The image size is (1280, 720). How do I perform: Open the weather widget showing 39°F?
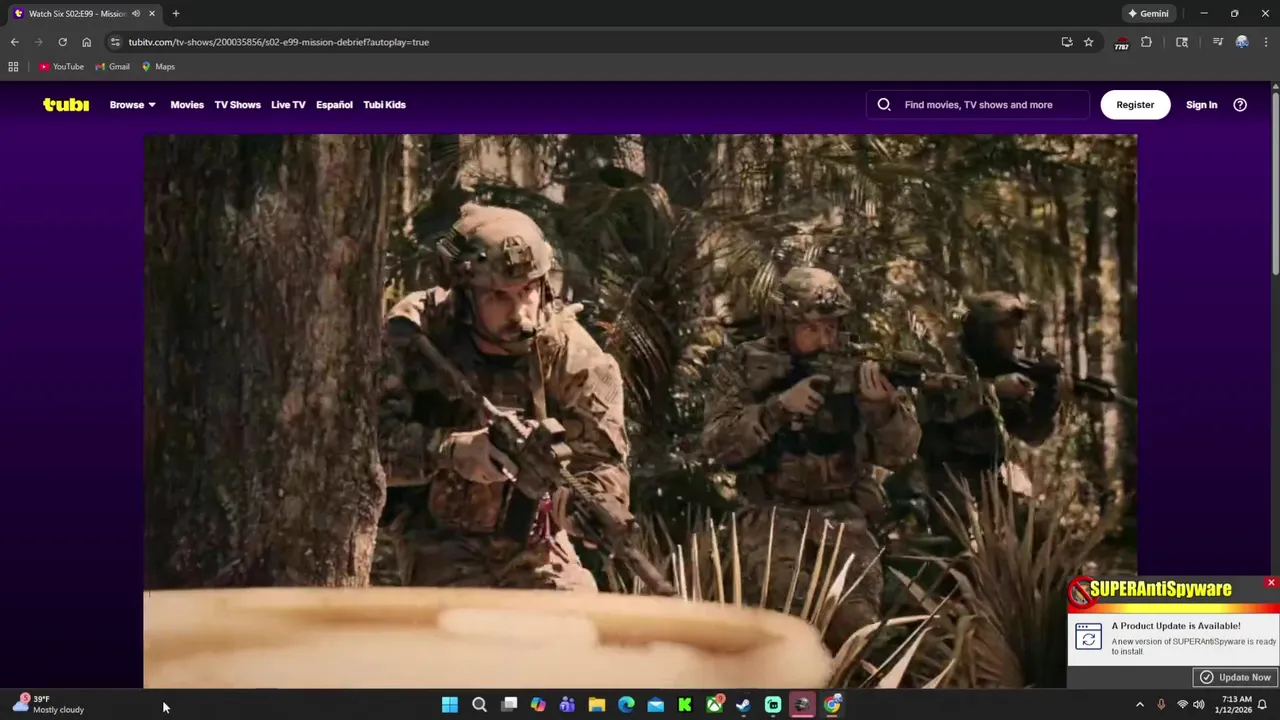[x=49, y=705]
